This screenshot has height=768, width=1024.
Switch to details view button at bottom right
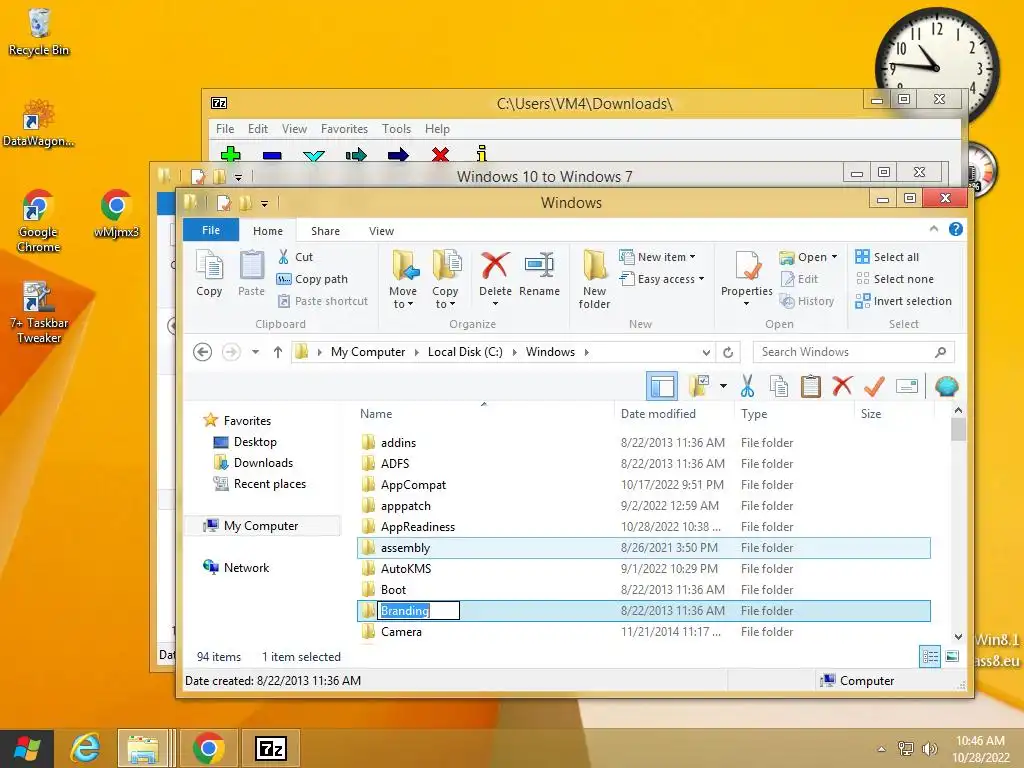click(930, 656)
